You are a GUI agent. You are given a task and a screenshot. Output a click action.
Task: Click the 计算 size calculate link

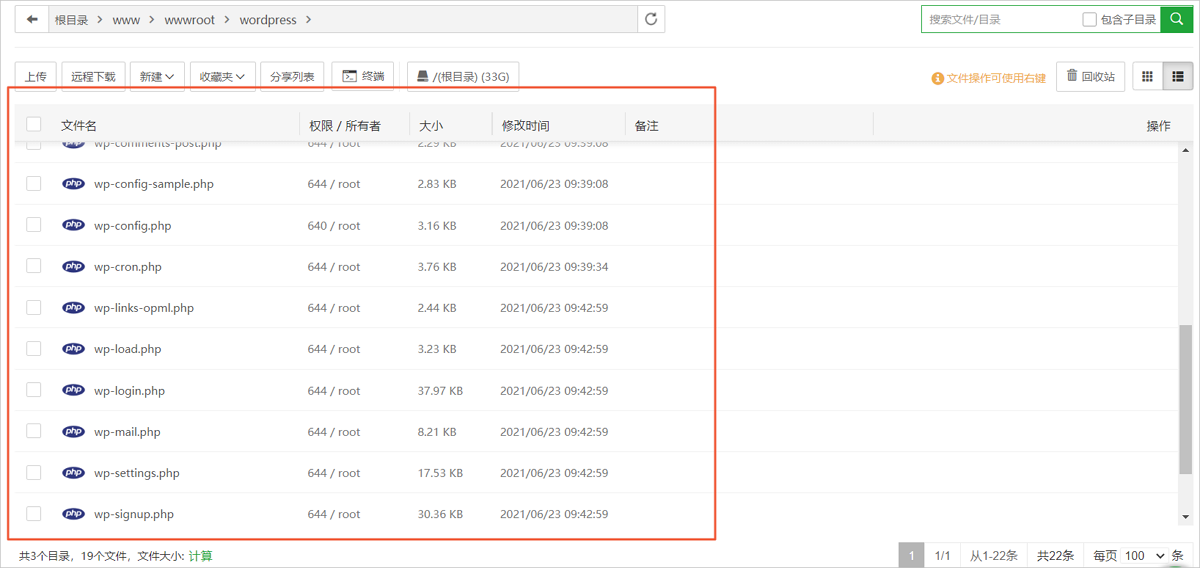201,556
